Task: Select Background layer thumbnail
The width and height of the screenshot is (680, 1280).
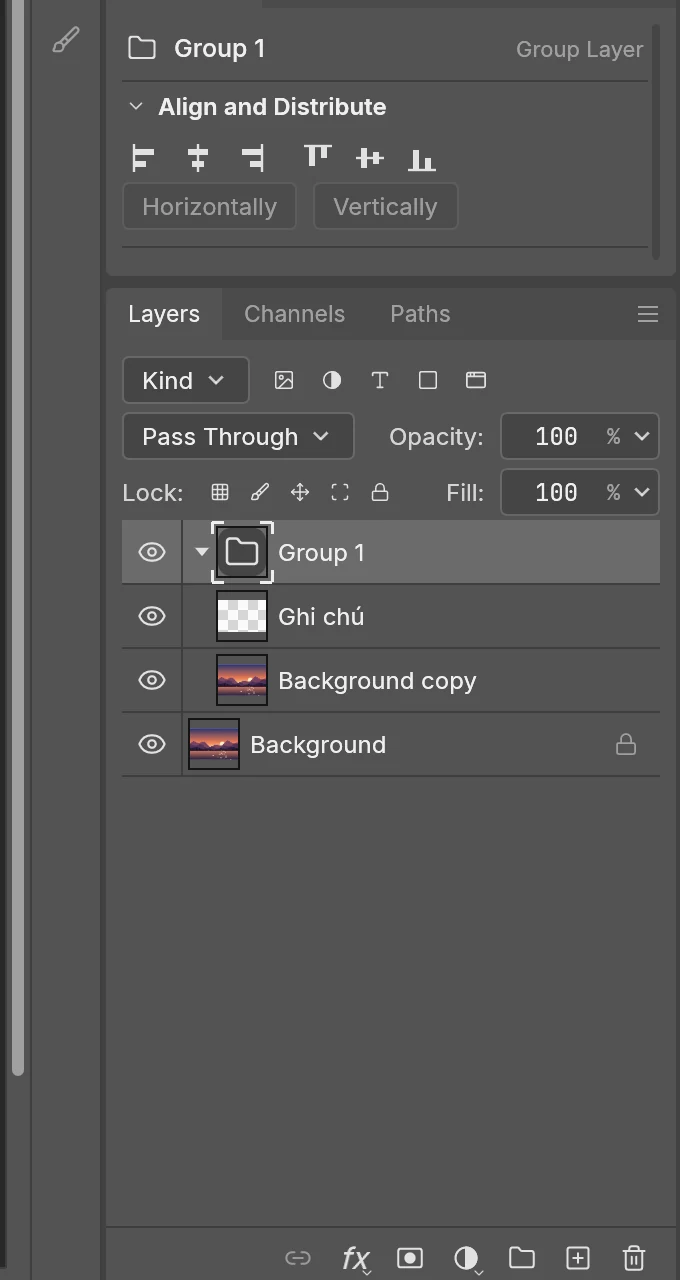Action: point(214,744)
